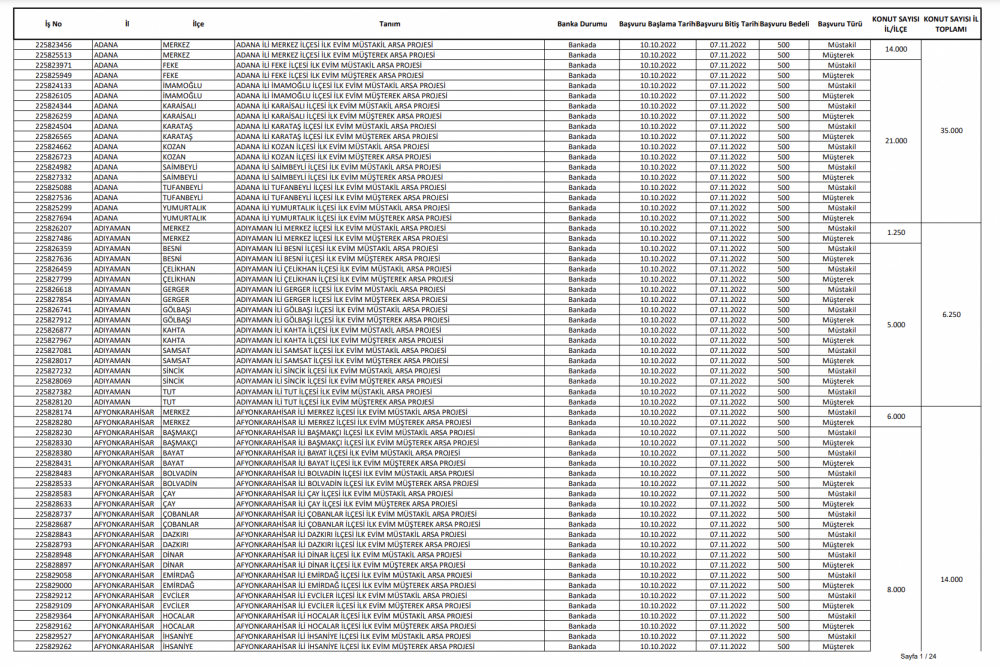Image resolution: width=1000 pixels, height=667 pixels.
Task: Select job number 225824504
Action: tap(54, 127)
